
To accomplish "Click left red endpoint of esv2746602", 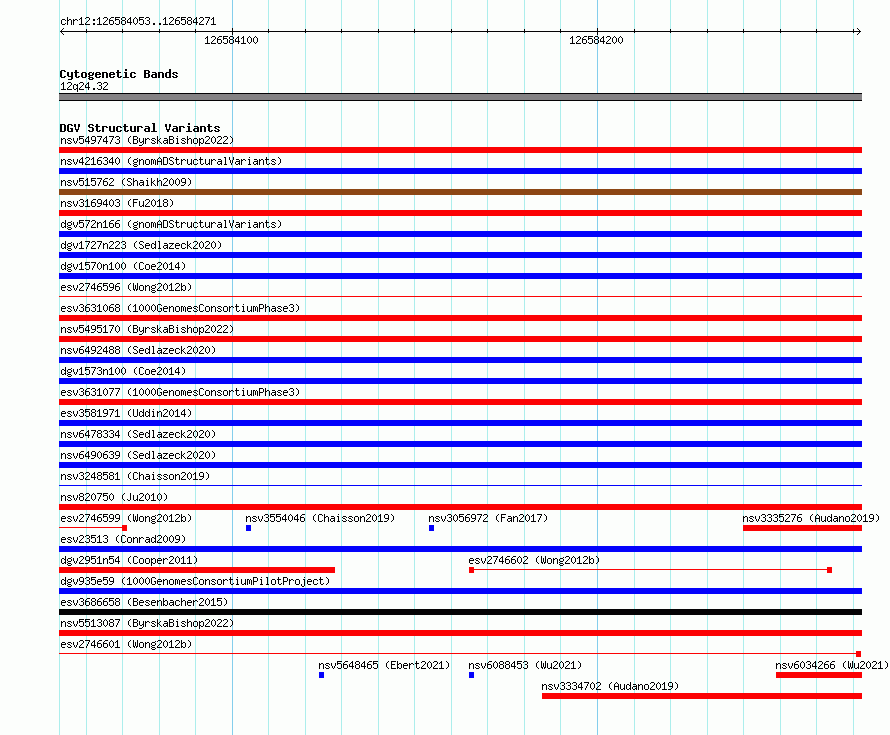I will tap(472, 570).
